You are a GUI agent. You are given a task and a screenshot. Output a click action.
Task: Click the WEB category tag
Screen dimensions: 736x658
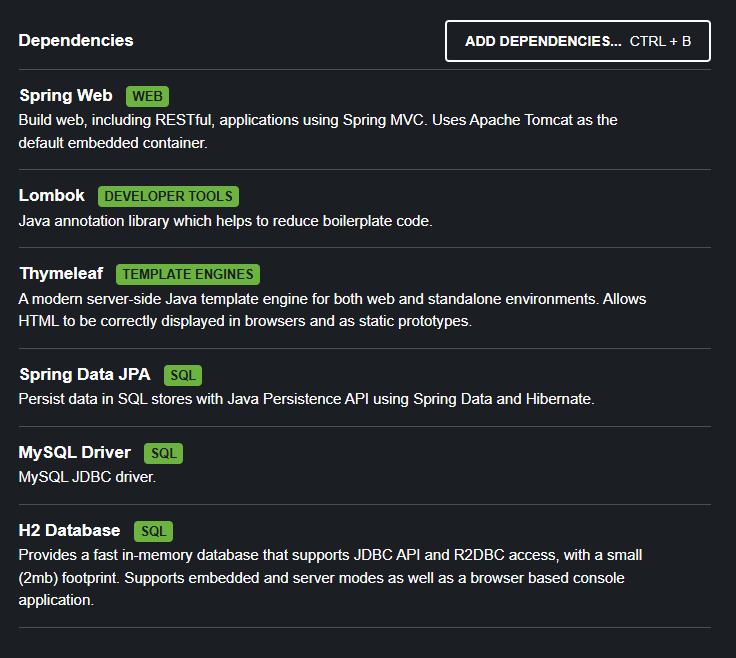click(x=147, y=96)
